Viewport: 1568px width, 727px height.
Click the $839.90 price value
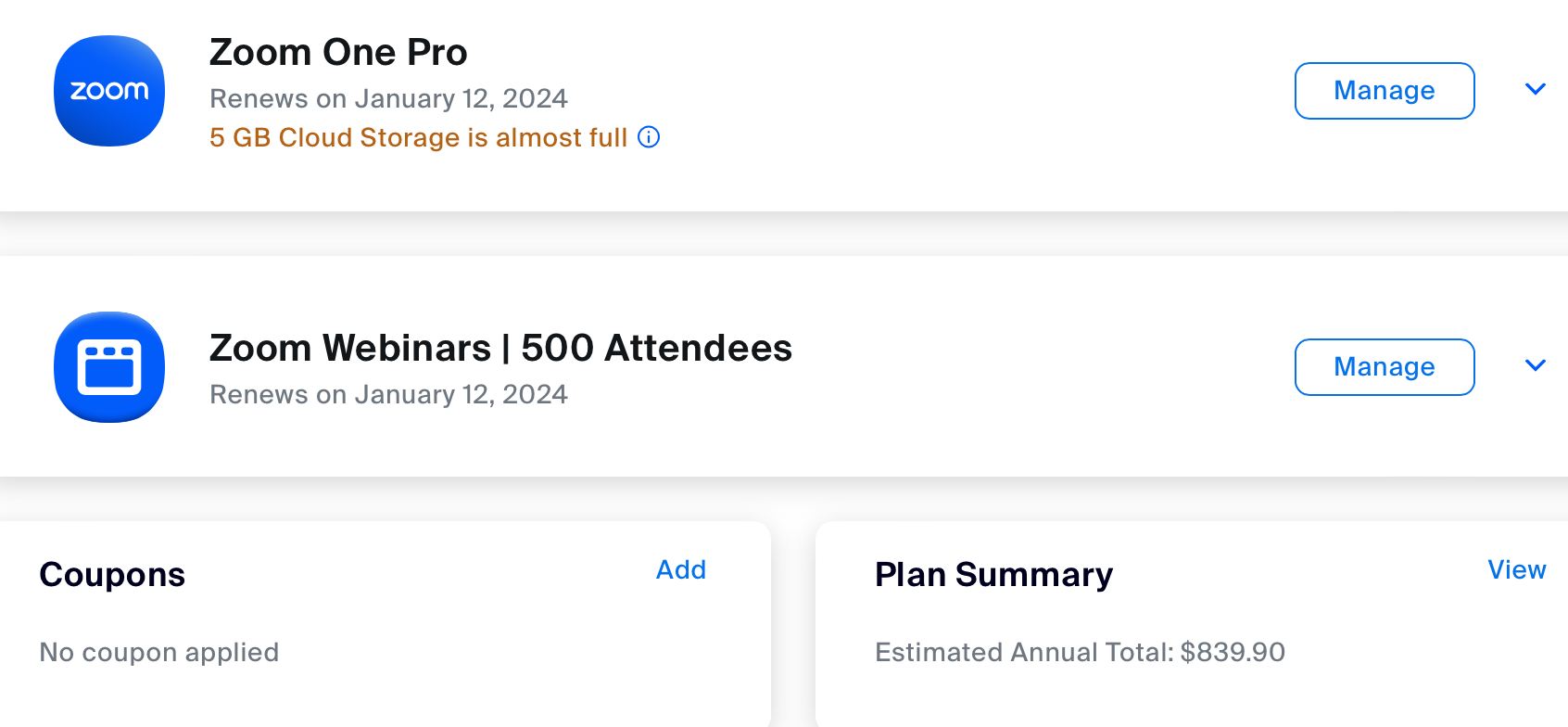[1233, 652]
